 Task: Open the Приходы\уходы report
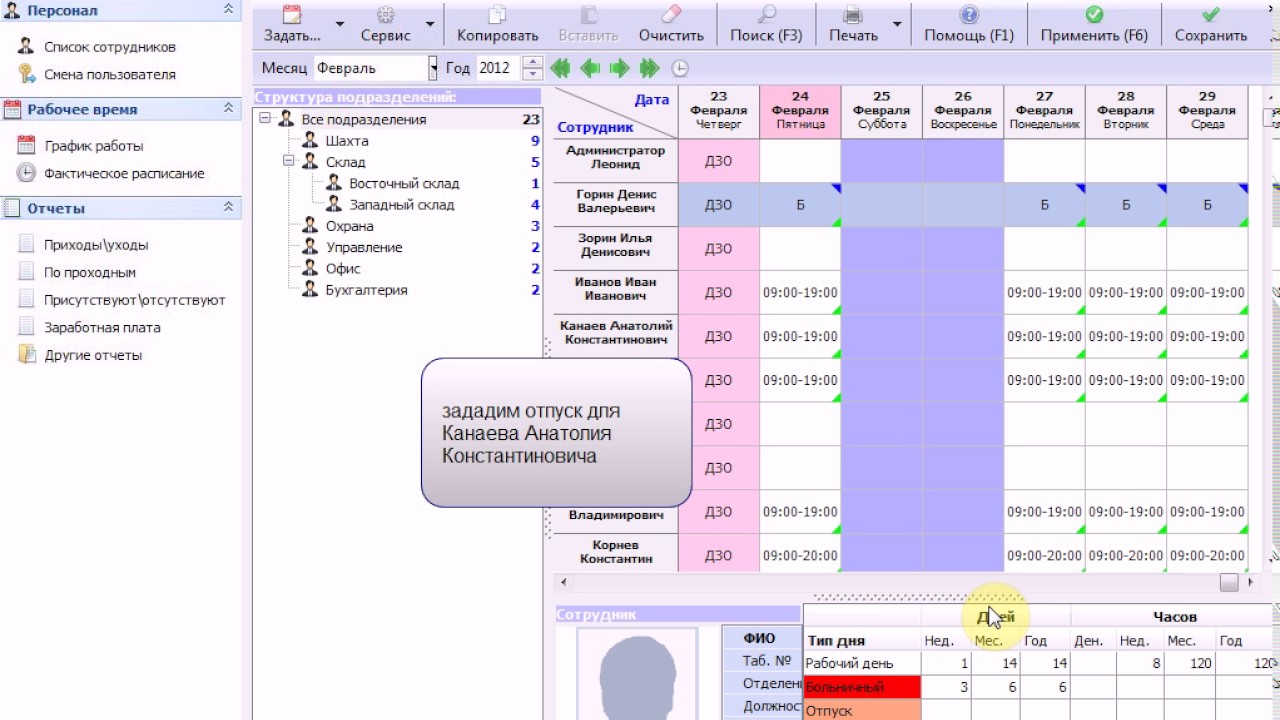[x=96, y=244]
